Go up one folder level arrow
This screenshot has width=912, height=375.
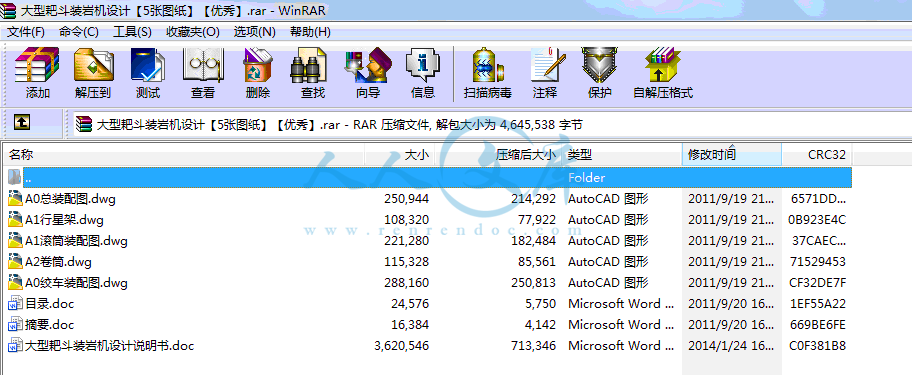(22, 122)
